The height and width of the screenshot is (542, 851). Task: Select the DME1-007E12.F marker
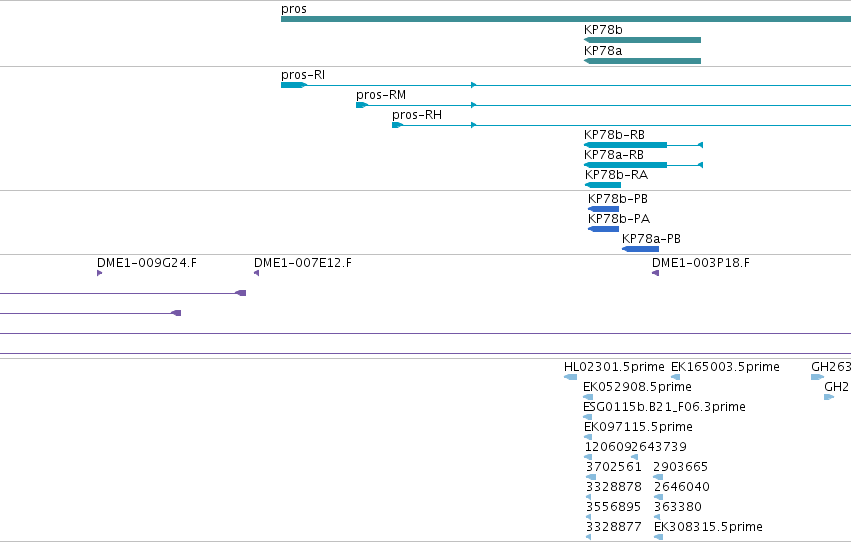click(x=256, y=273)
